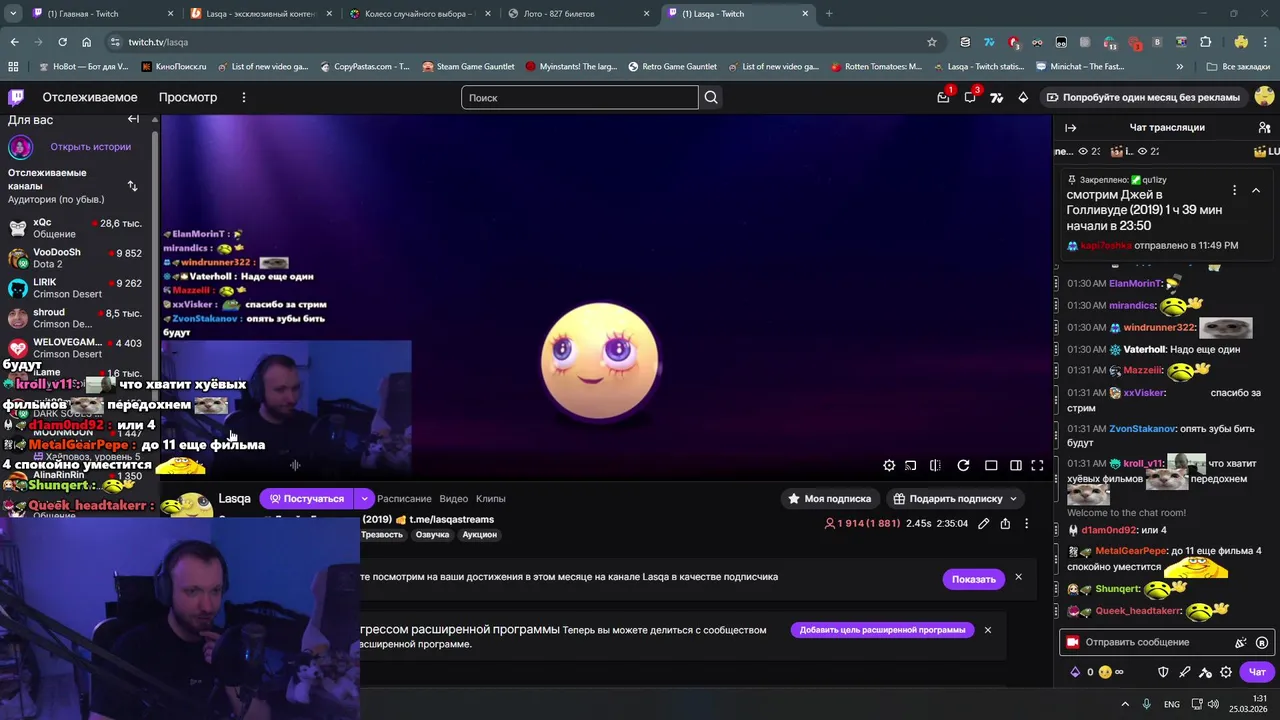Open the 7TV menu in Twitch header
1280x720 pixels.
[996, 97]
